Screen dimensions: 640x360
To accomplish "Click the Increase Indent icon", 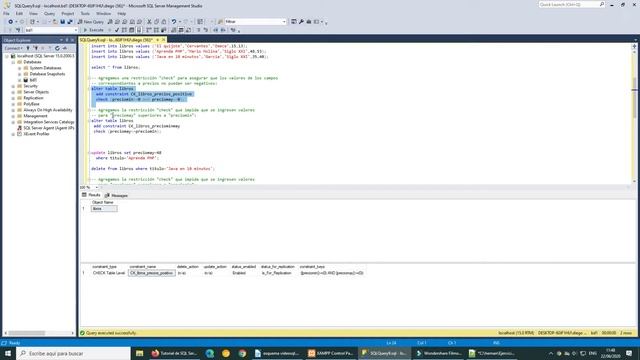I will tap(223, 30).
